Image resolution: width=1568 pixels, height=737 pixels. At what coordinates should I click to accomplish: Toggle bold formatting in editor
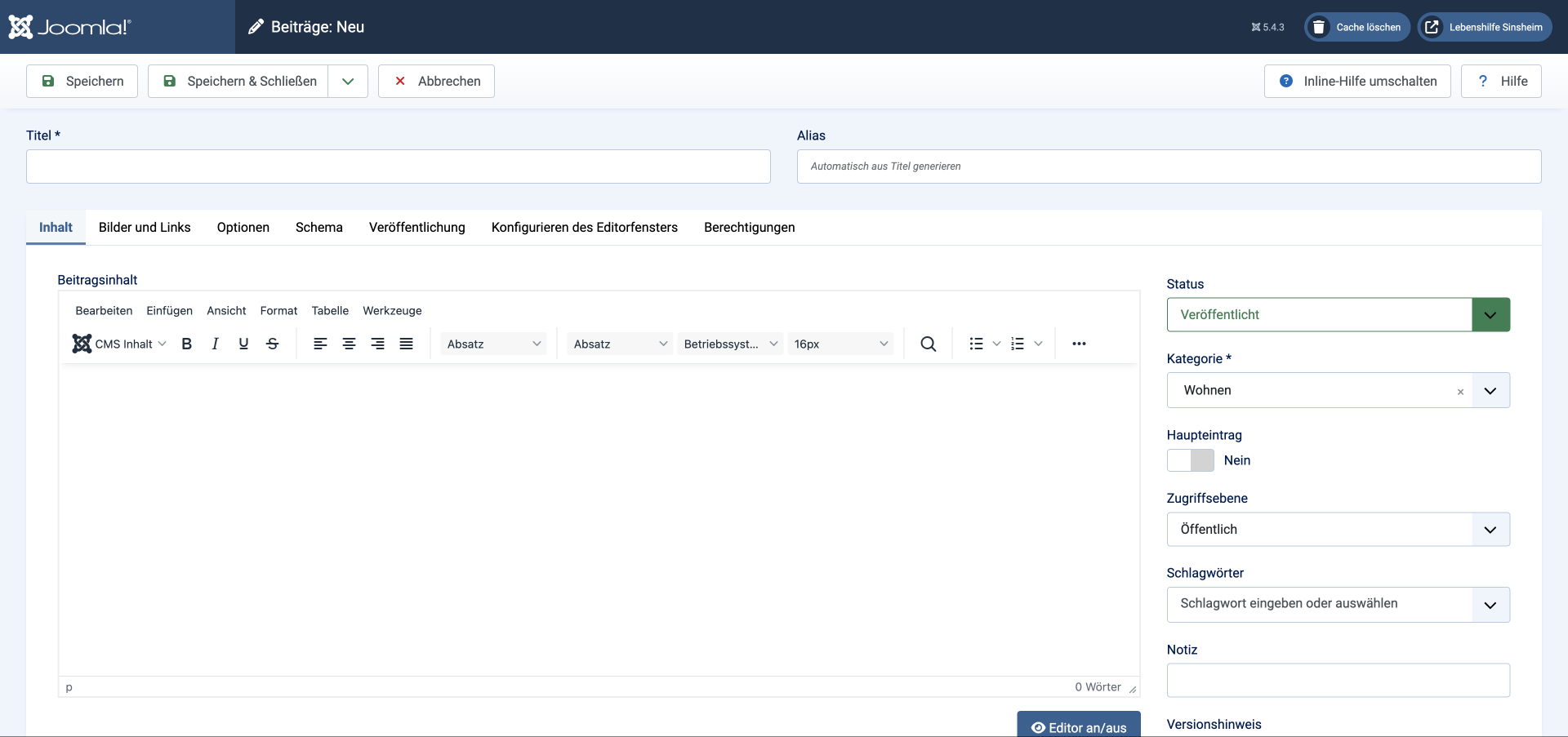[x=187, y=344]
